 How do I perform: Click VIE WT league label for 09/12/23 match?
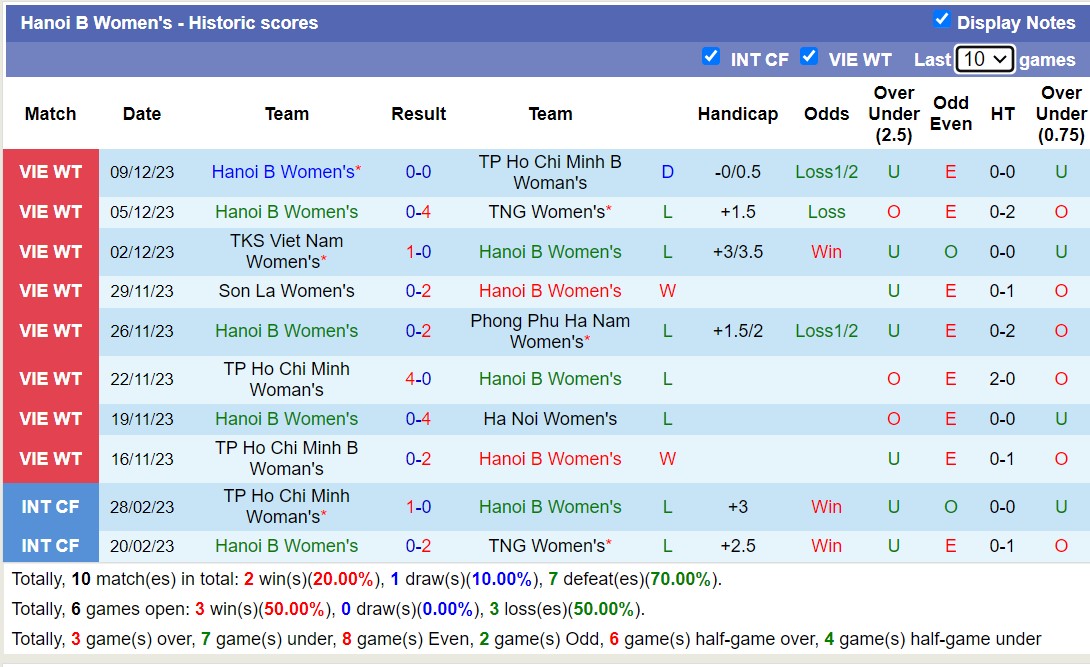click(51, 172)
